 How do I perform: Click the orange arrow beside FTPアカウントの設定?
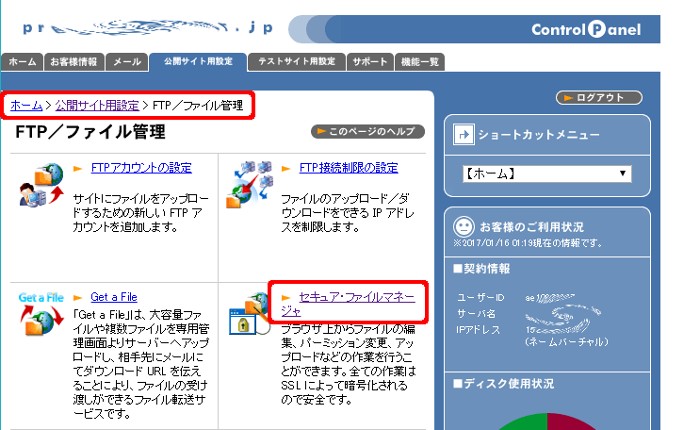tap(78, 169)
